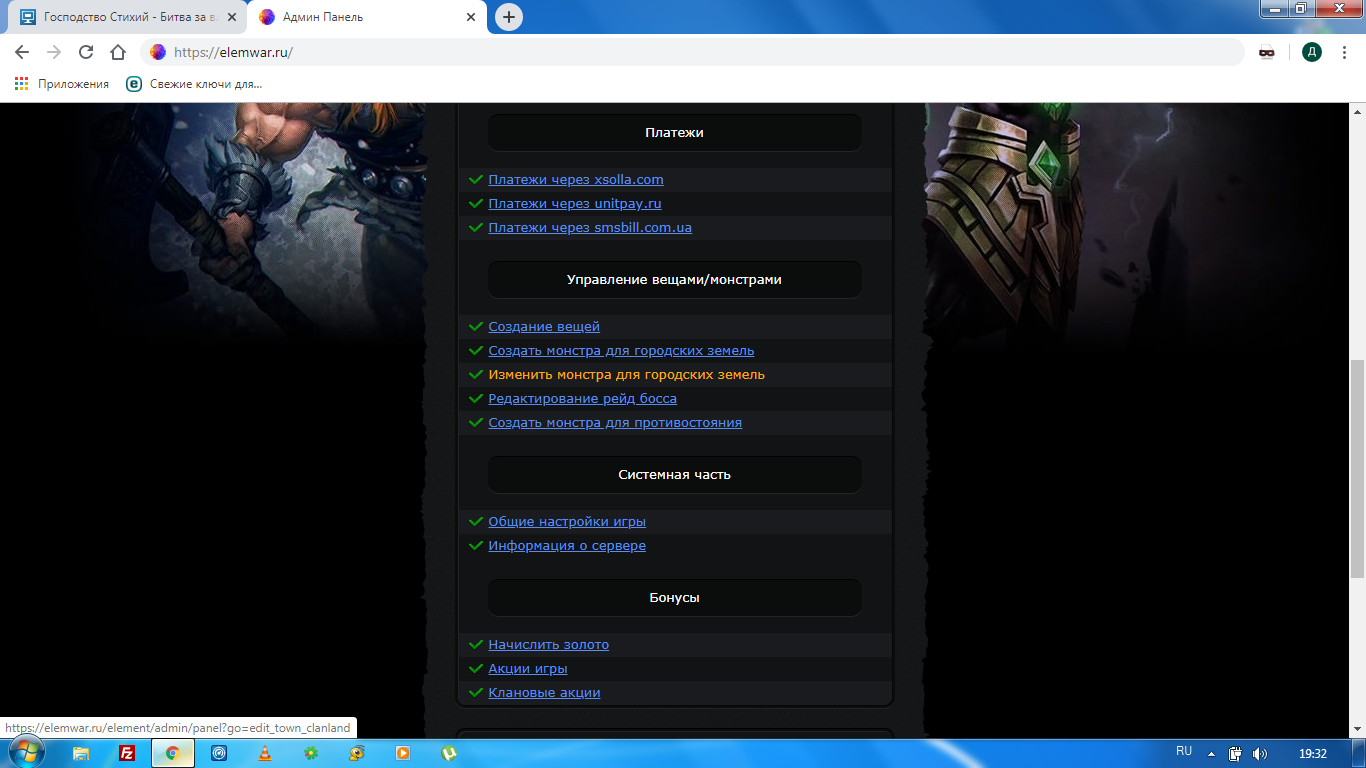Click the page vertical scrollbar thumb
Image resolution: width=1366 pixels, height=768 pixels.
pyautogui.click(x=1357, y=469)
